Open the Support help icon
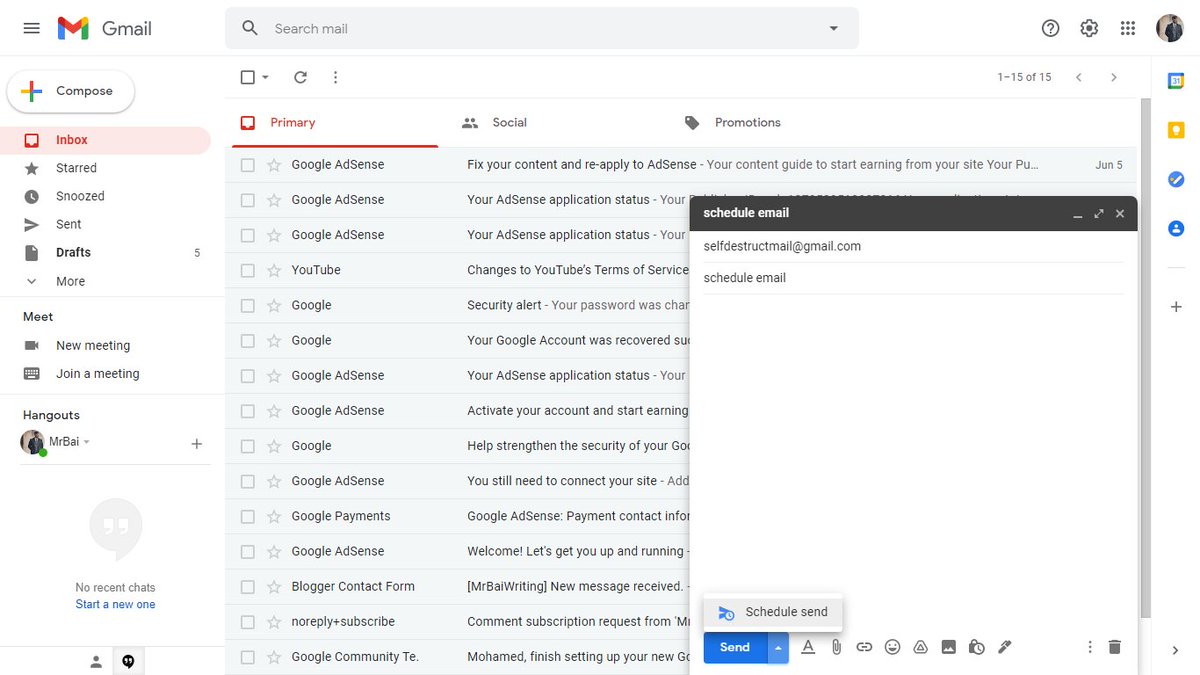The width and height of the screenshot is (1200, 675). [1050, 28]
